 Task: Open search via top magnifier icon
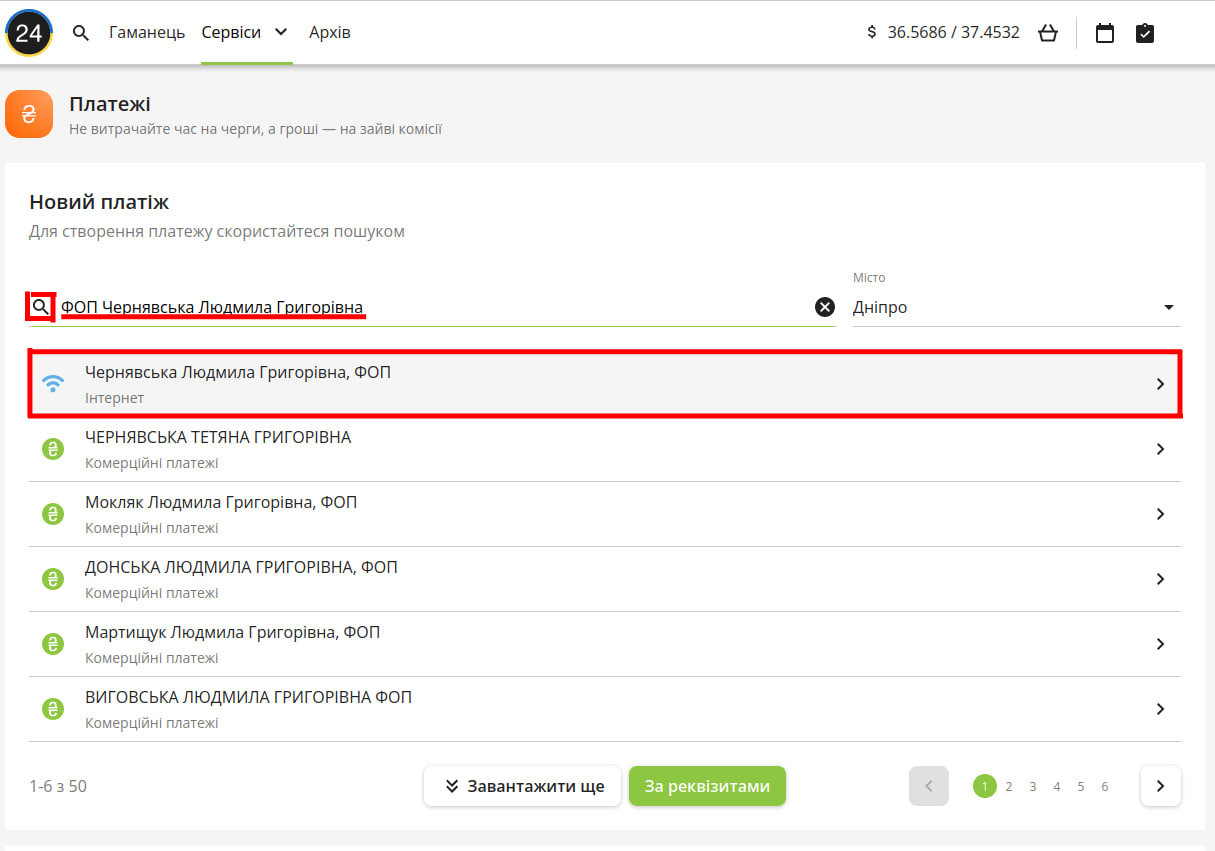point(81,33)
